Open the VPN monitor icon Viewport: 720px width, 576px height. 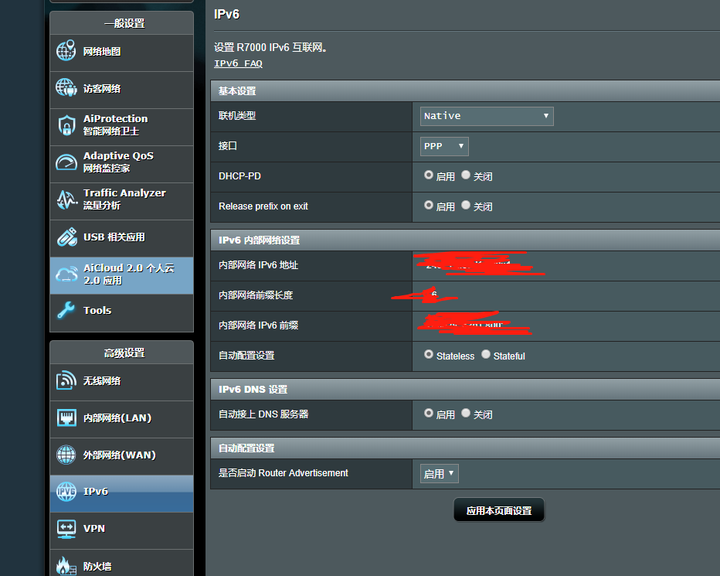(x=66, y=529)
